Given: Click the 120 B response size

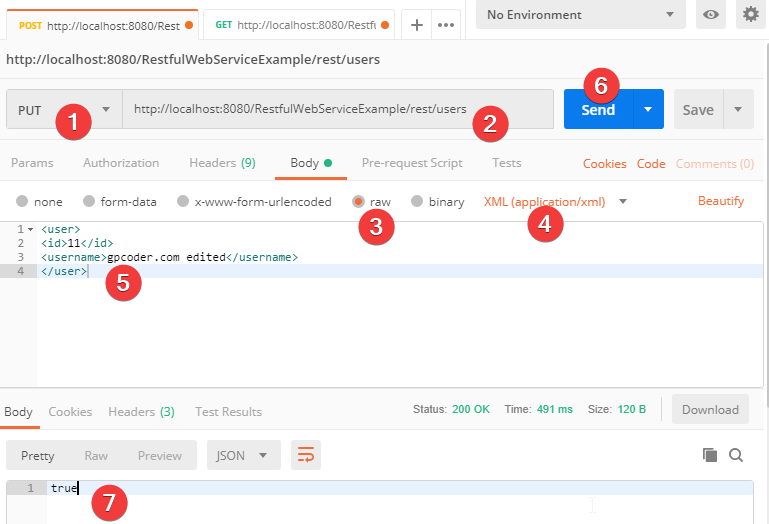Looking at the screenshot, I should coord(632,409).
